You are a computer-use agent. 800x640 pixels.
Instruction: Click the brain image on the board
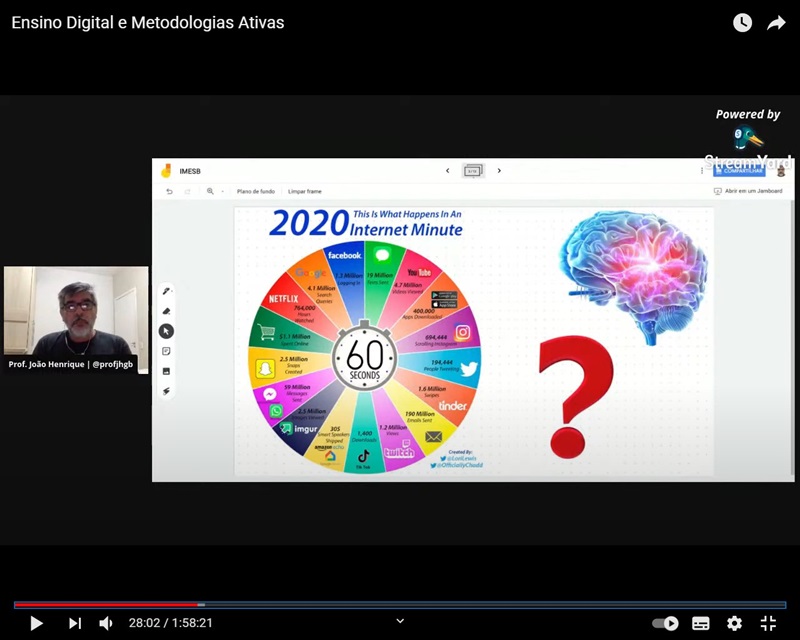tap(633, 277)
